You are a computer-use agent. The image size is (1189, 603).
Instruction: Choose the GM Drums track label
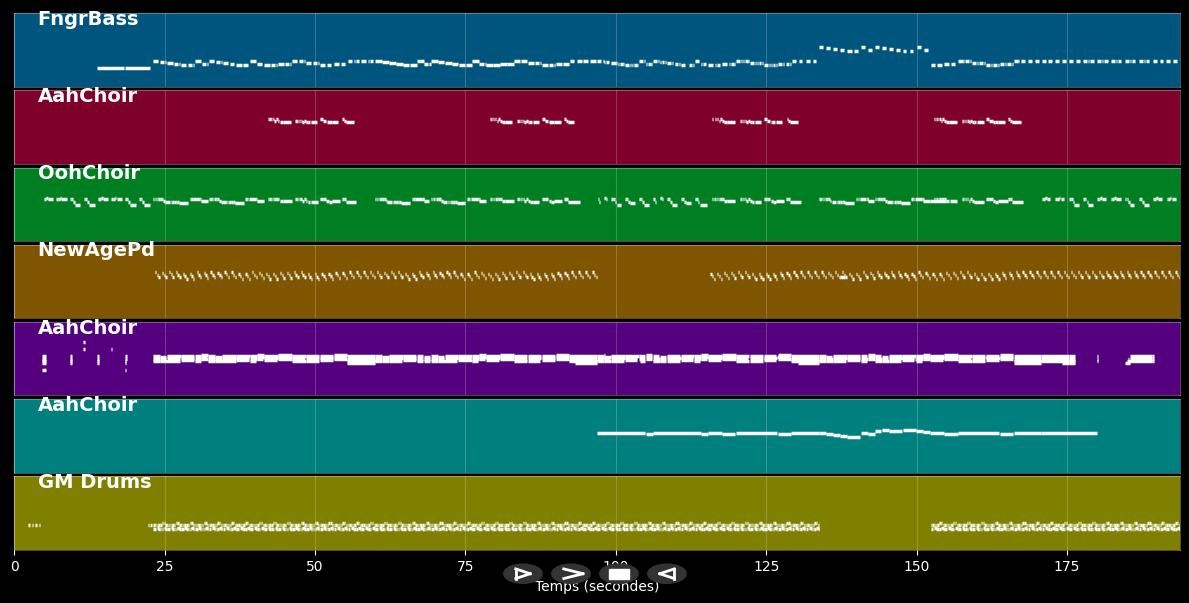[95, 482]
